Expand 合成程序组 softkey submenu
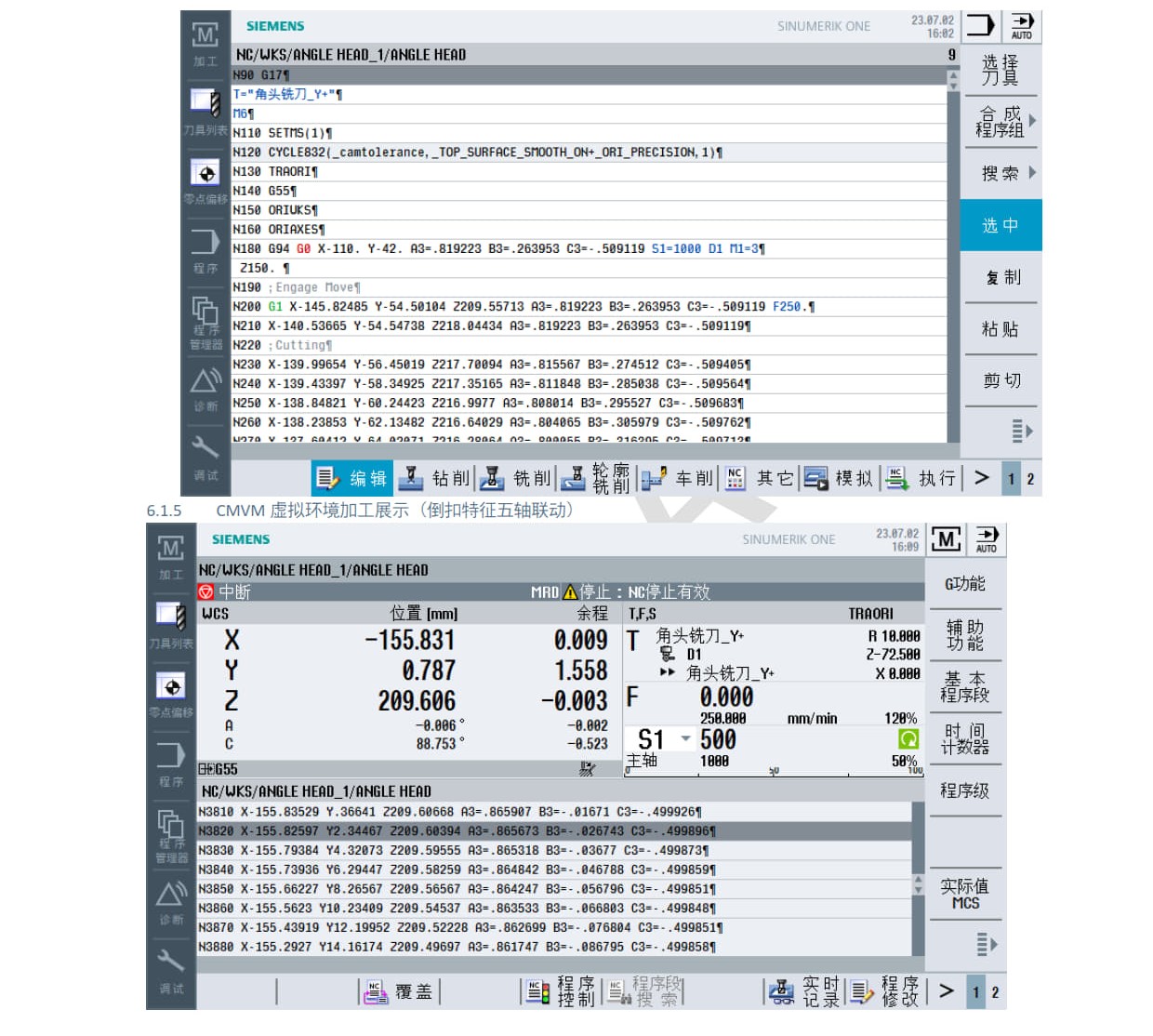Viewport: 1153px width, 1036px height. click(1000, 121)
